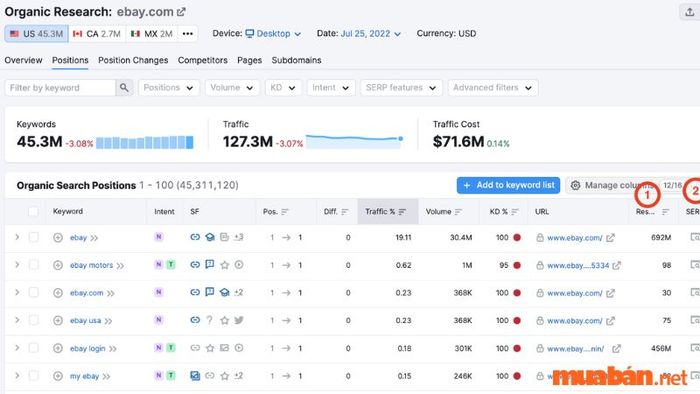
Task: Check the 'ebay motors' row checkbox
Action: pyautogui.click(x=33, y=265)
